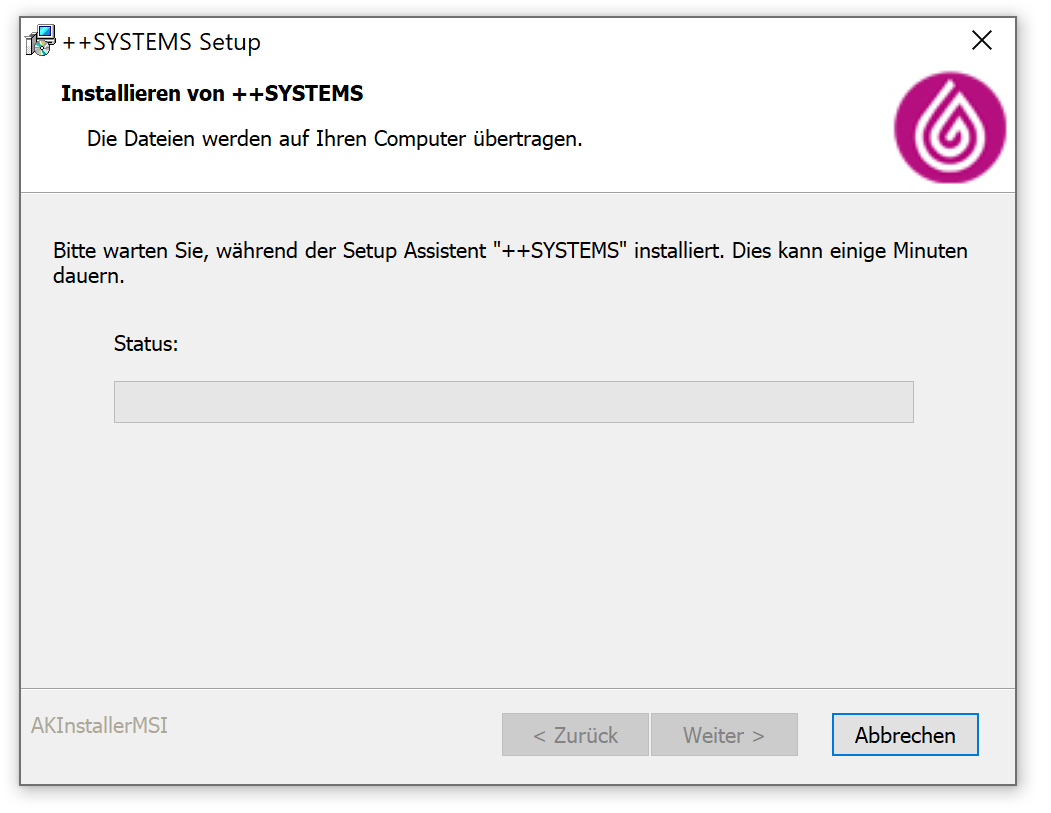Click the subtitle Die Dateien werden übertragen
Image resolution: width=1051 pixels, height=813 pixels.
click(334, 139)
